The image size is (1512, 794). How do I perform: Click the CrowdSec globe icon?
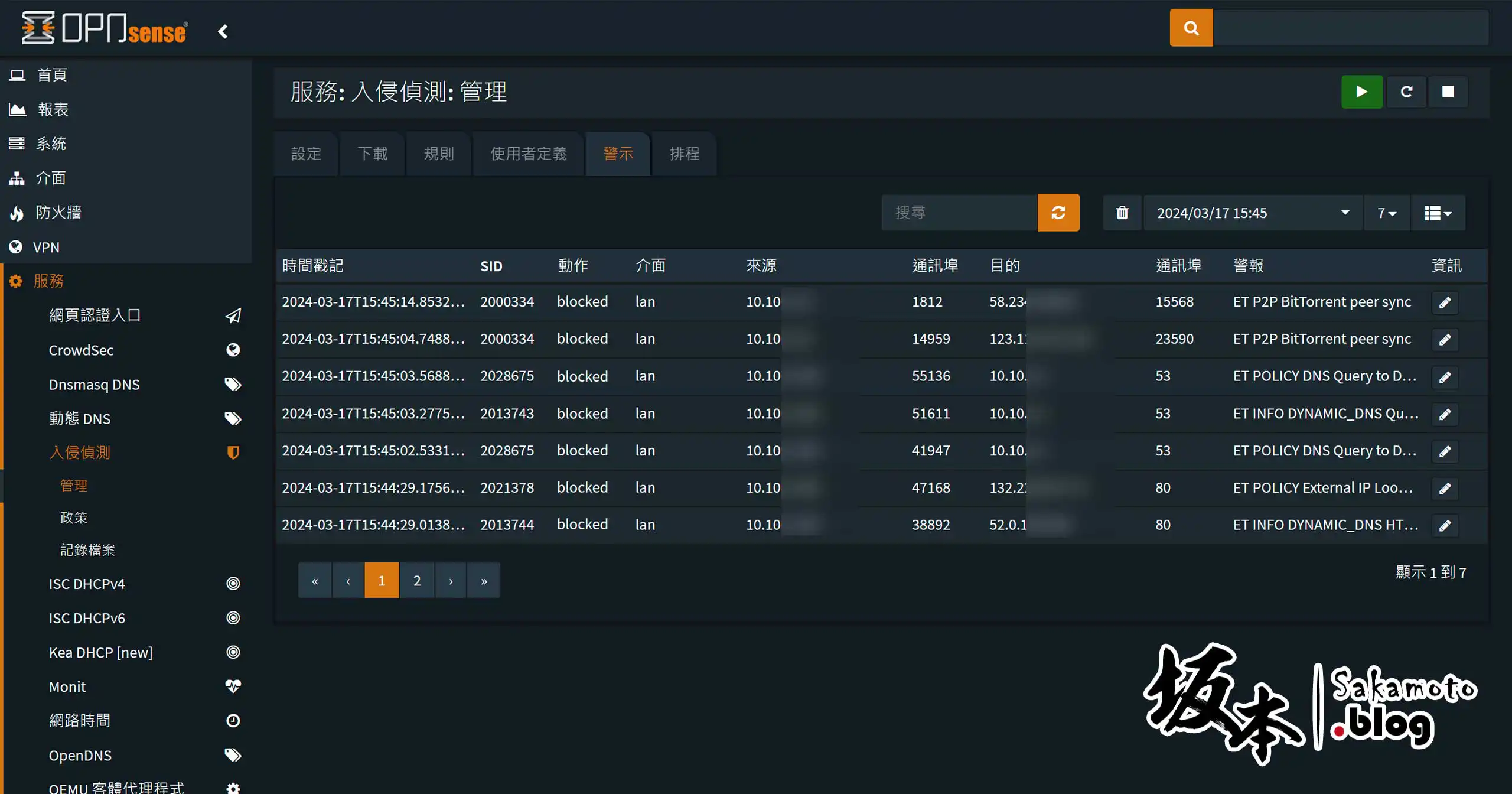coord(233,350)
